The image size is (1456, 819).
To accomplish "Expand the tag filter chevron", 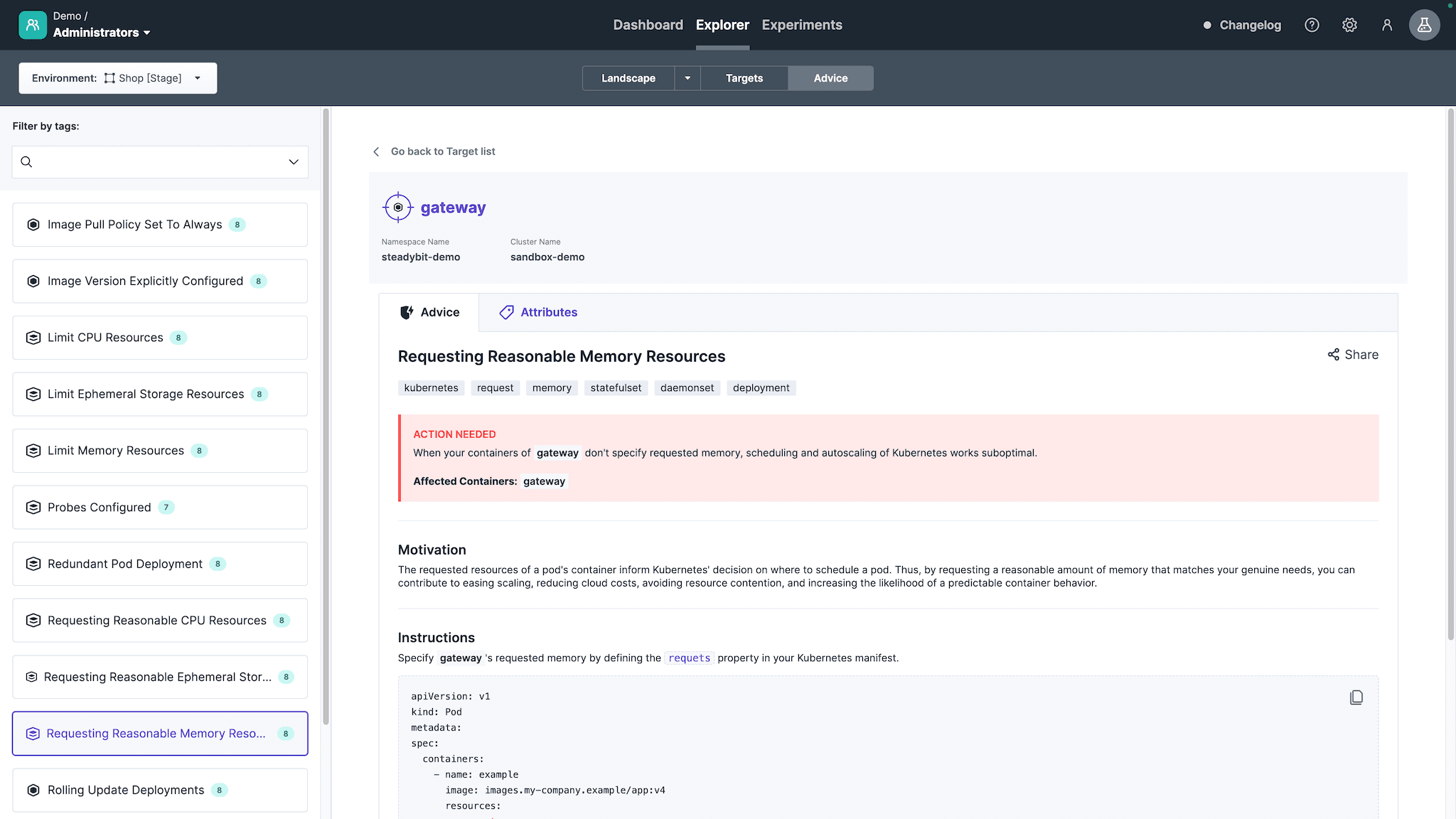I will (x=293, y=162).
